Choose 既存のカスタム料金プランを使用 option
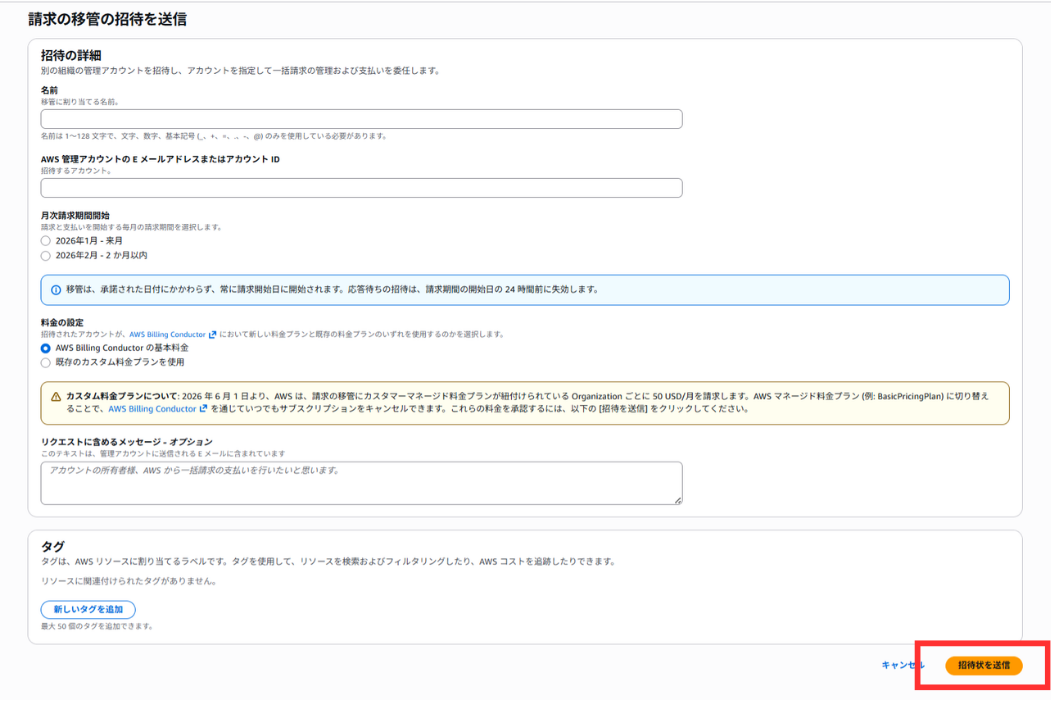The image size is (1051, 720). click(46, 363)
